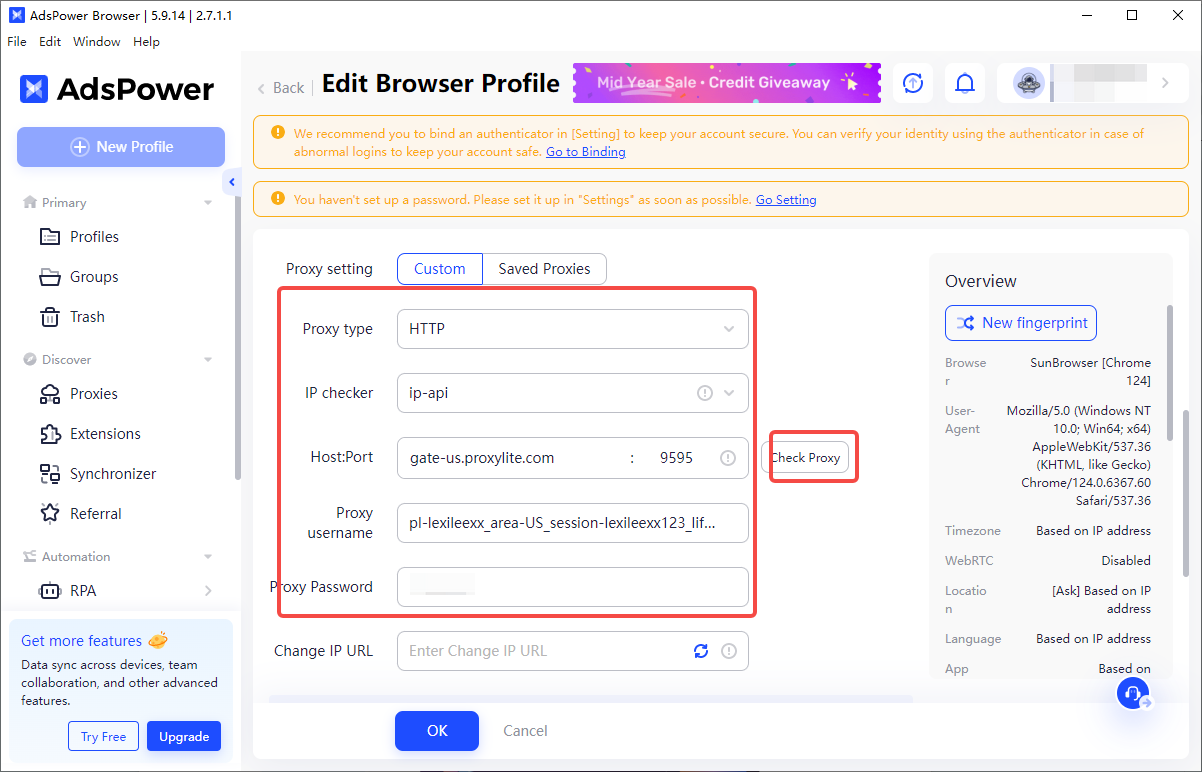Click the info icon in Change IP URL field
The image size is (1202, 772).
(x=729, y=651)
